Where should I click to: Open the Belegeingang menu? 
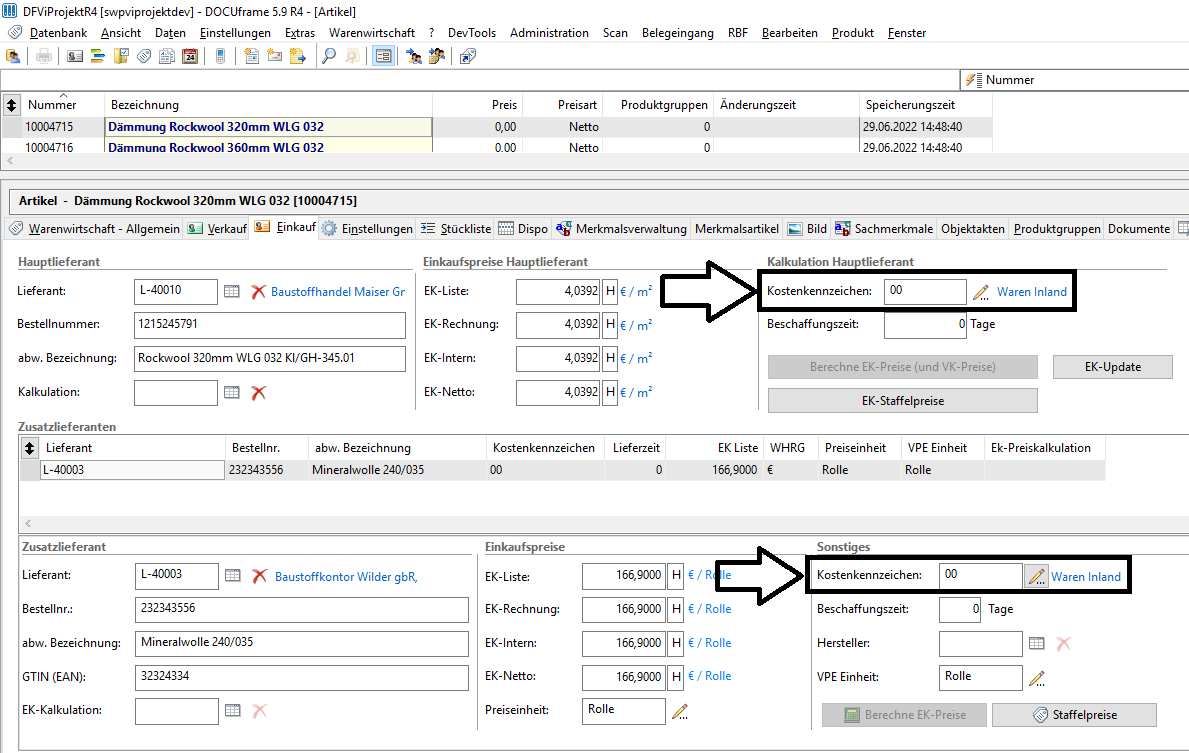click(x=677, y=33)
